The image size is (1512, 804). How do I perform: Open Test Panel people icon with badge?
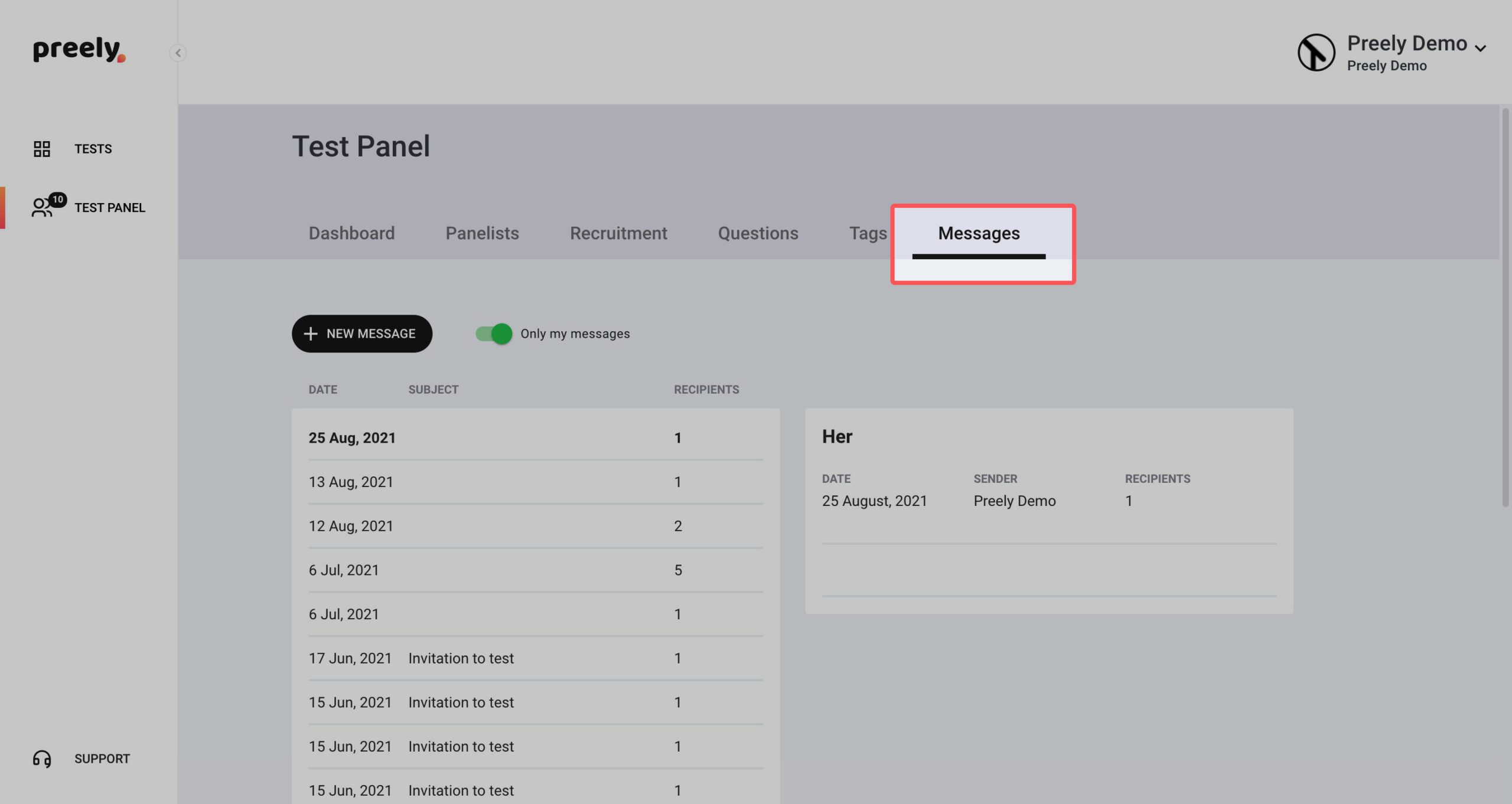48,206
